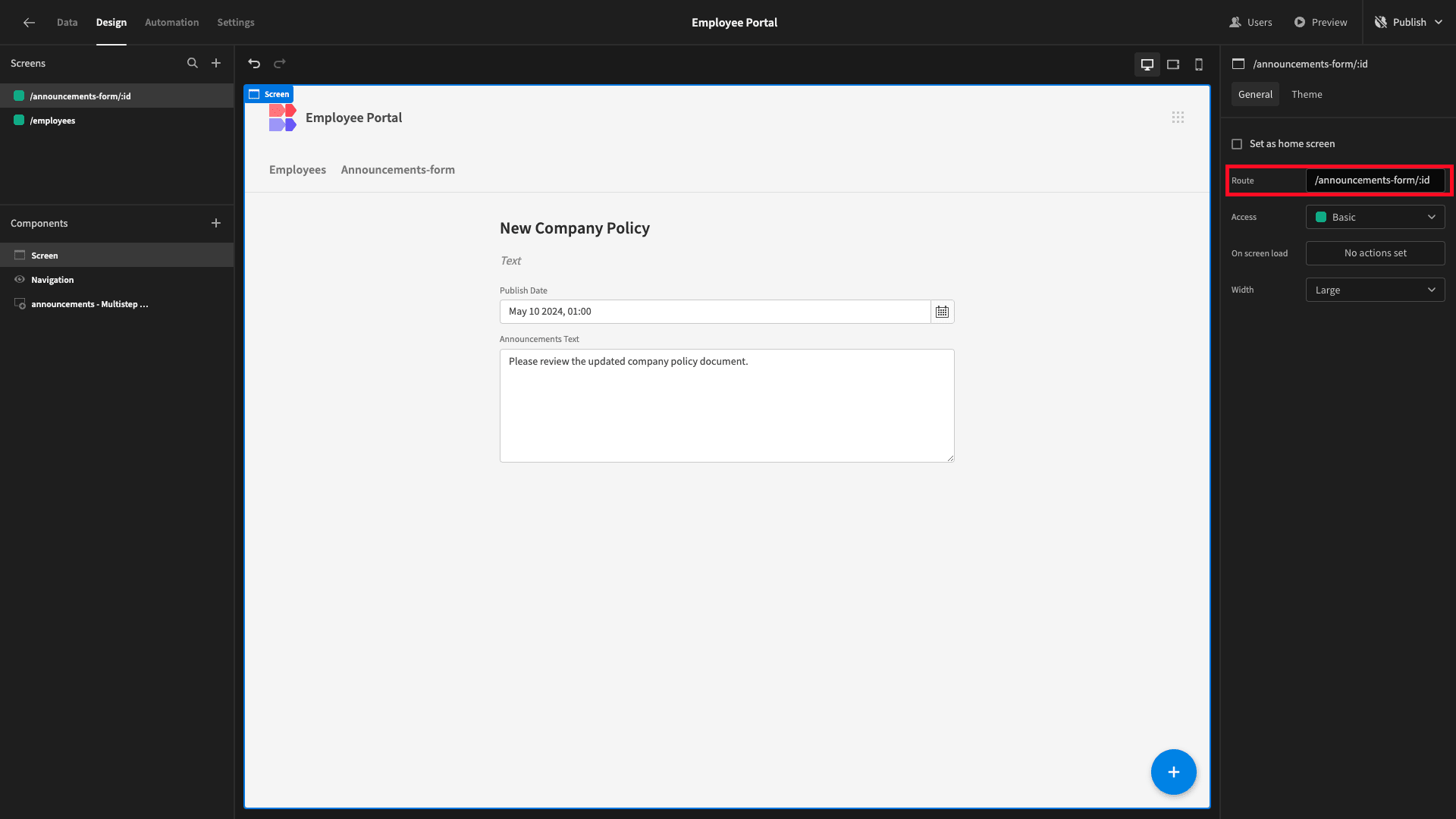This screenshot has width=1456, height=819.
Task: Open the Automation tab
Action: tap(171, 23)
